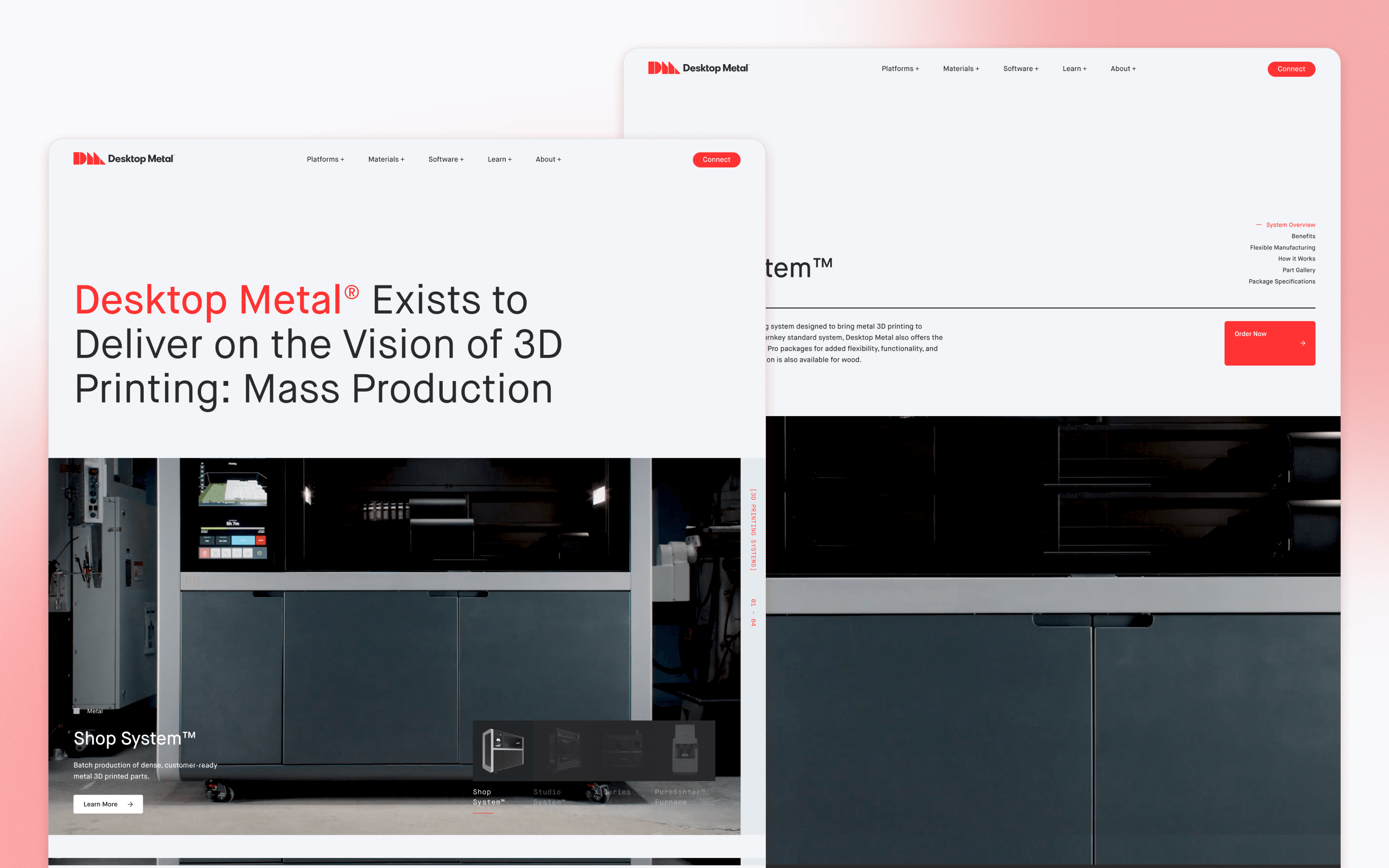Expand Materials menu in front window
Screen dimensions: 1389x868
click(386, 160)
